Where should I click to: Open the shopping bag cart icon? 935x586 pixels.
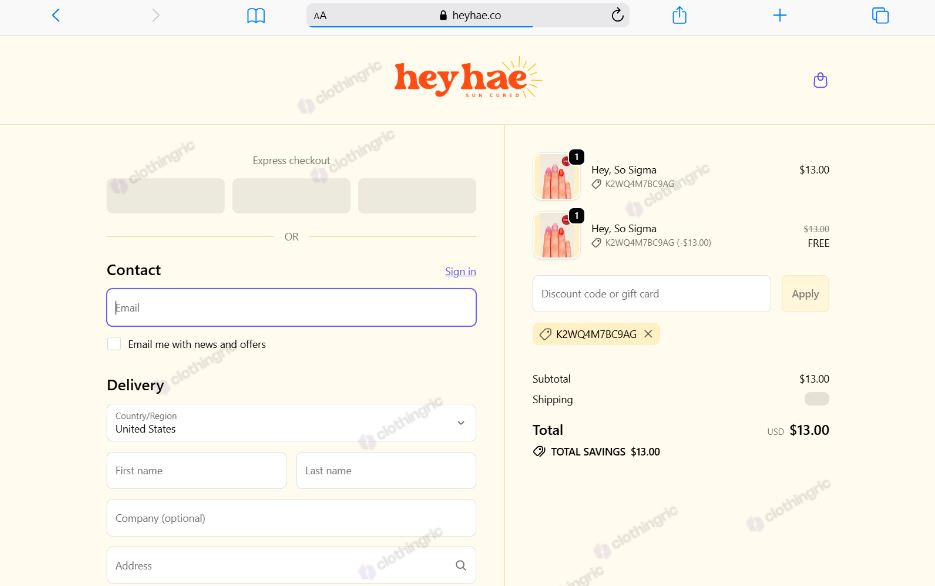point(821,80)
